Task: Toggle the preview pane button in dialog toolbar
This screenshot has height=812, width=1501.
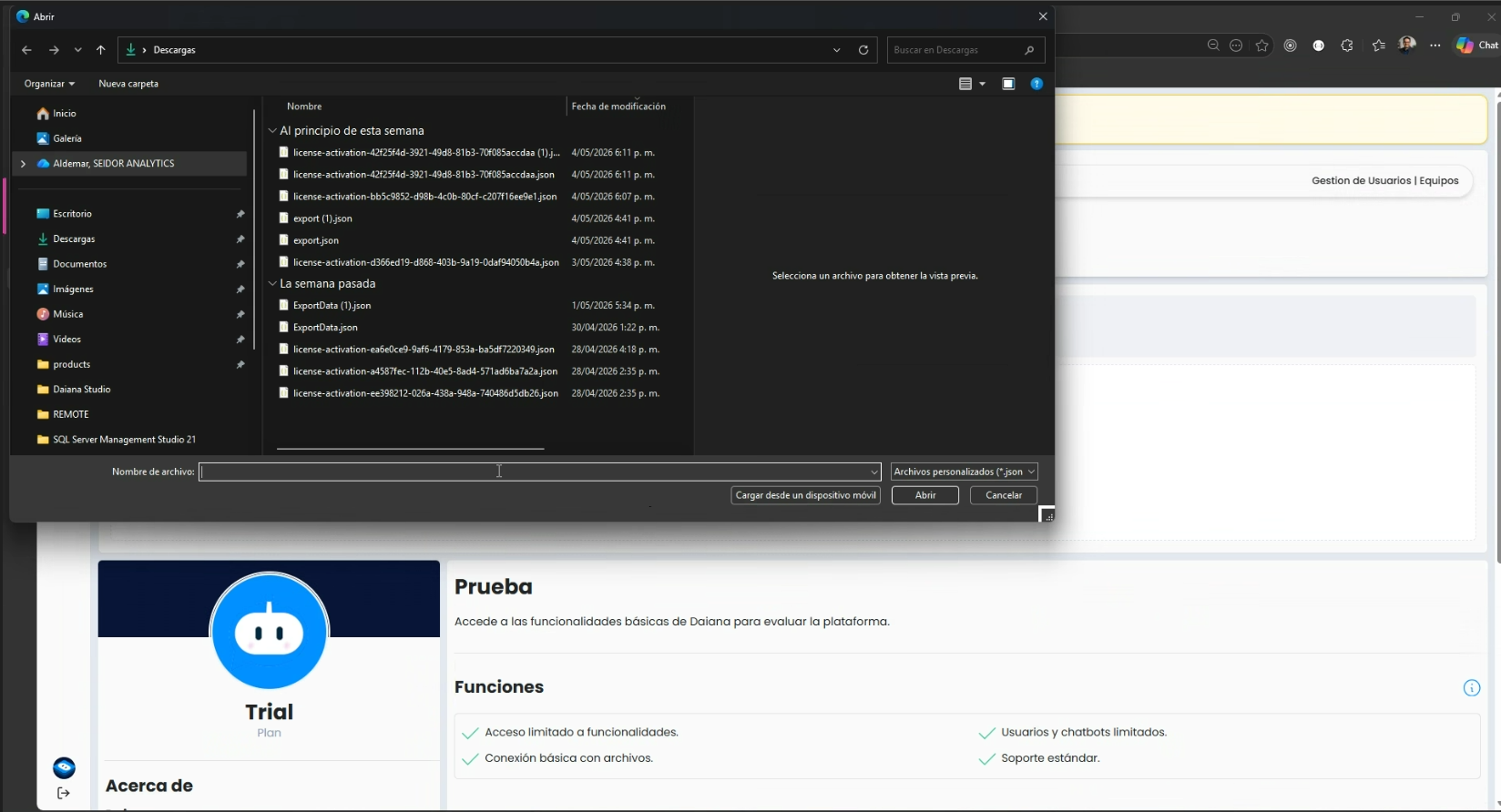Action: [x=1008, y=84]
